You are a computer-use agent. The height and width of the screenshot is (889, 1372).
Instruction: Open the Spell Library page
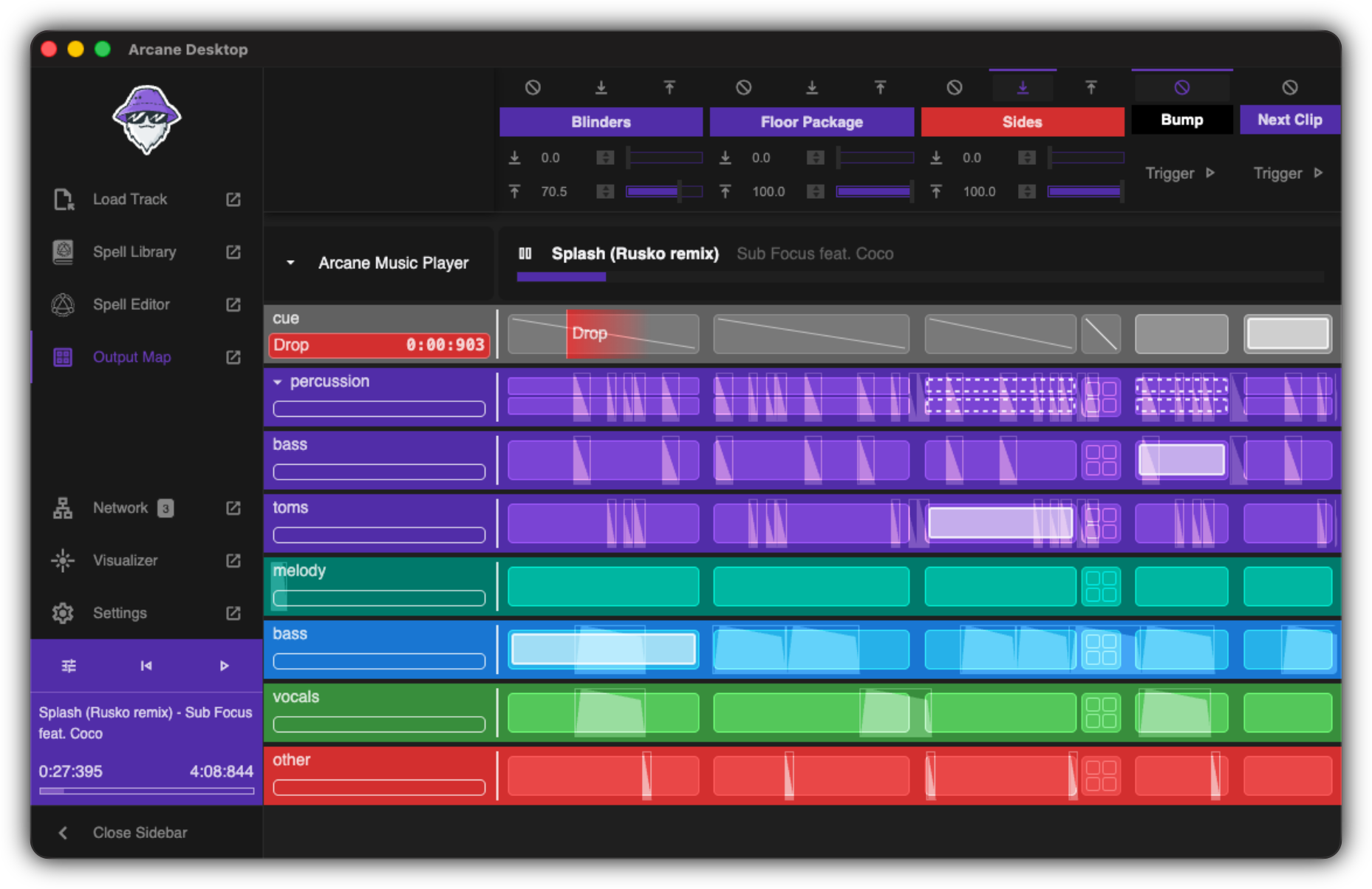tap(134, 252)
